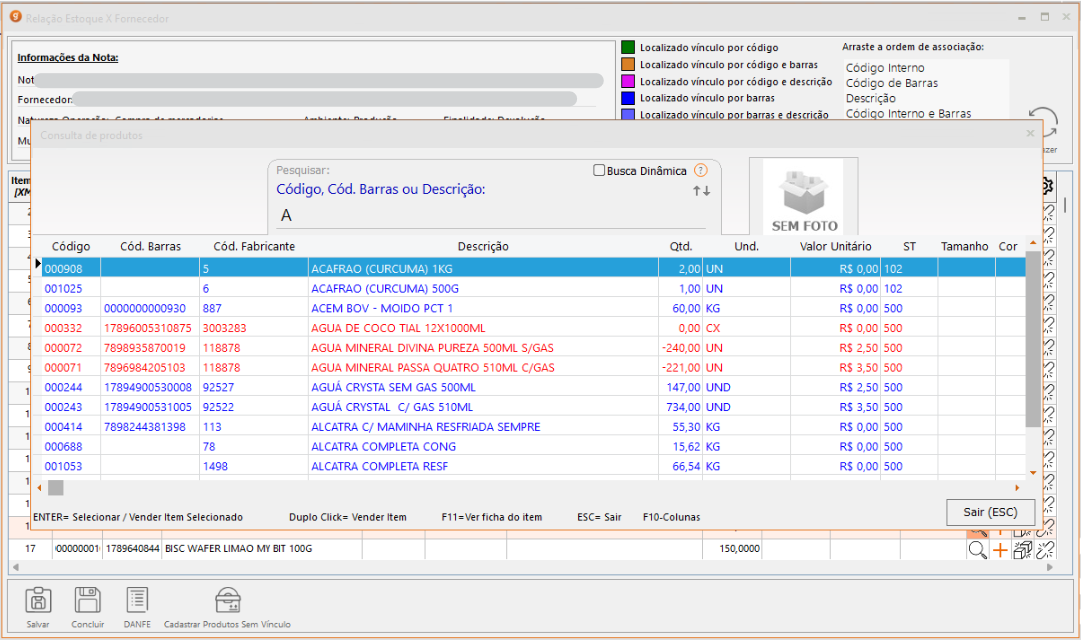
Task: Click the Sair (ESC) button
Action: [x=990, y=512]
